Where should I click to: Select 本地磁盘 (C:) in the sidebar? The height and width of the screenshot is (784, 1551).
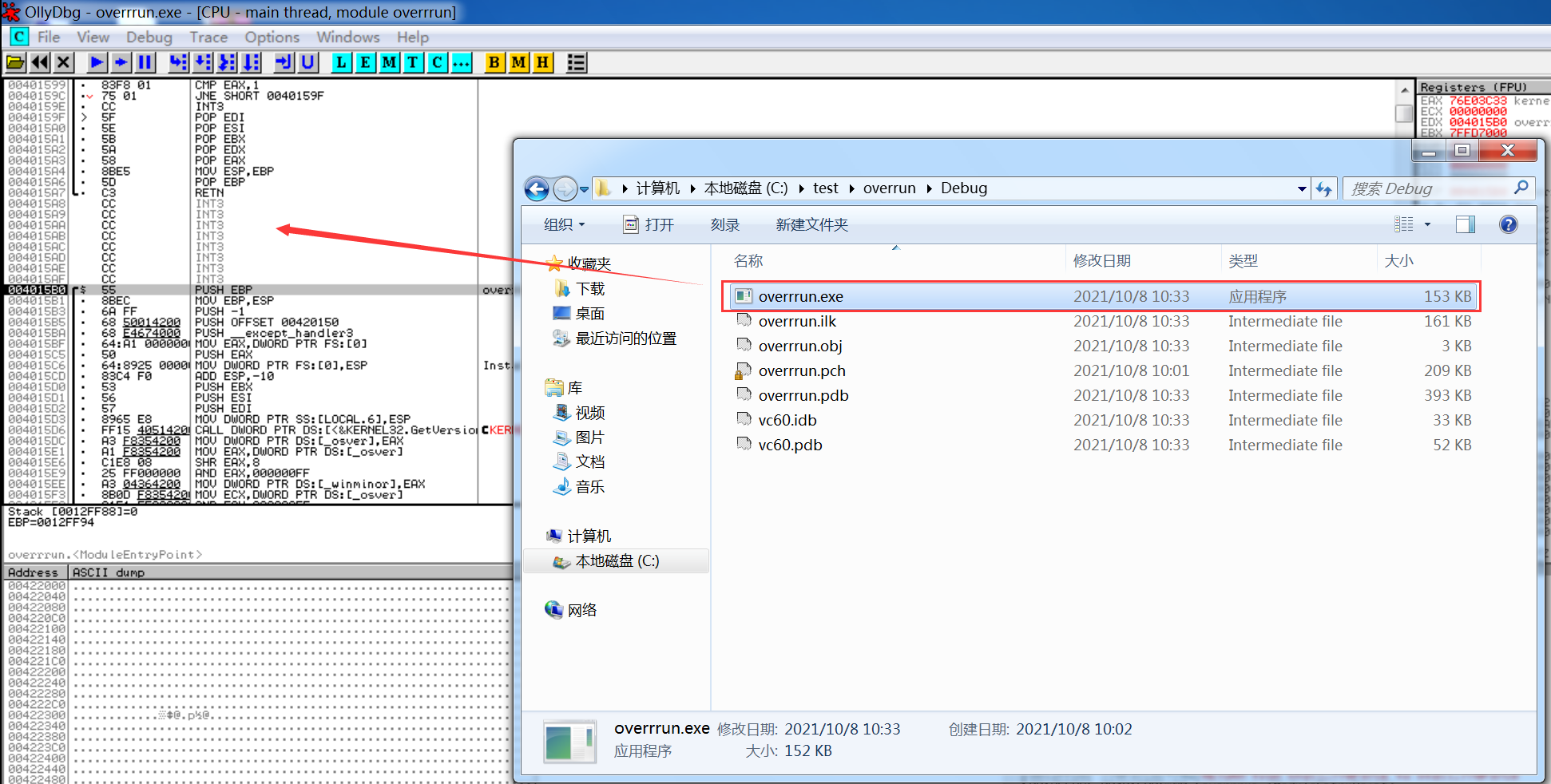point(617,561)
